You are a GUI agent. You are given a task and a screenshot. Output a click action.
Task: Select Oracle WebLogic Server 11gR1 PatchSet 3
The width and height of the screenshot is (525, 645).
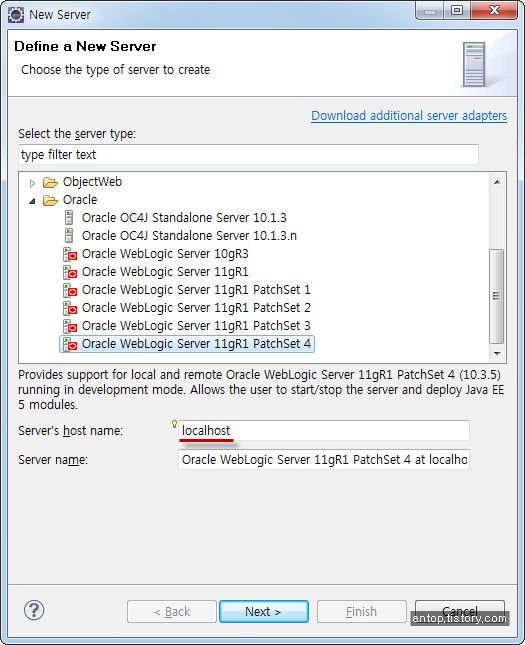196,326
